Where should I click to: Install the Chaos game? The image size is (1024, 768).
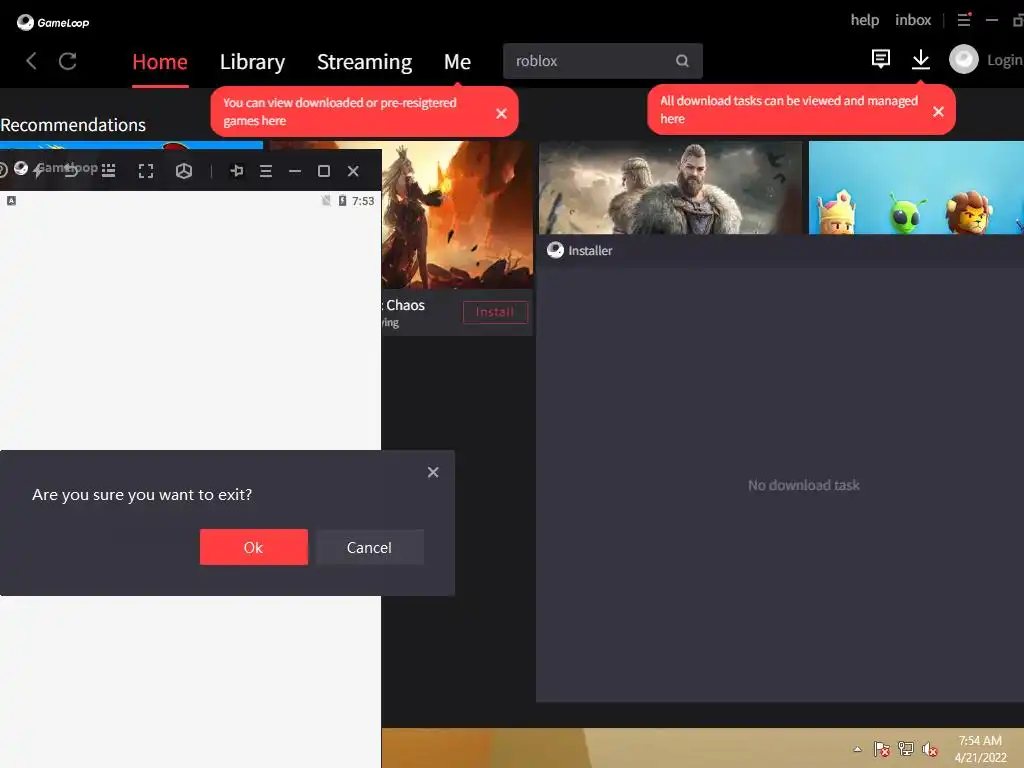[495, 312]
